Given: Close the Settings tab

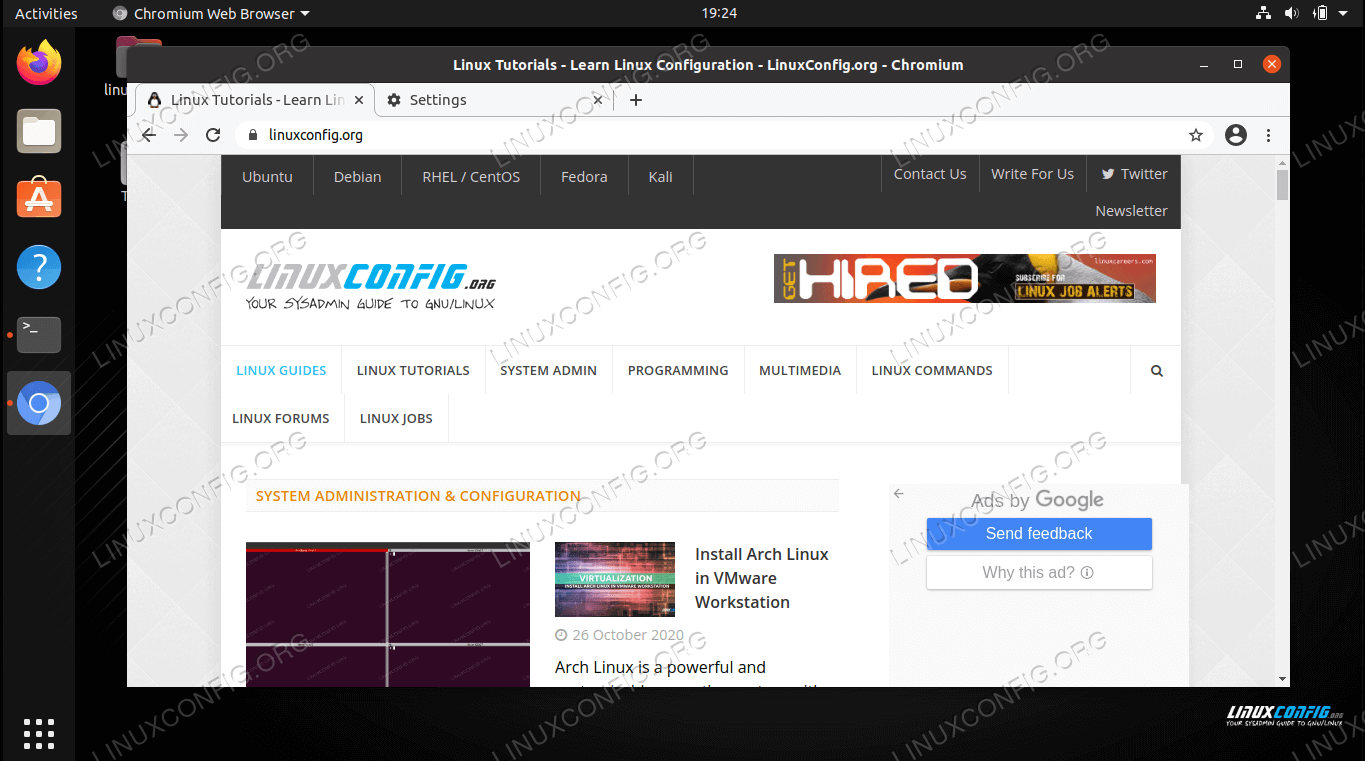Looking at the screenshot, I should tap(598, 100).
